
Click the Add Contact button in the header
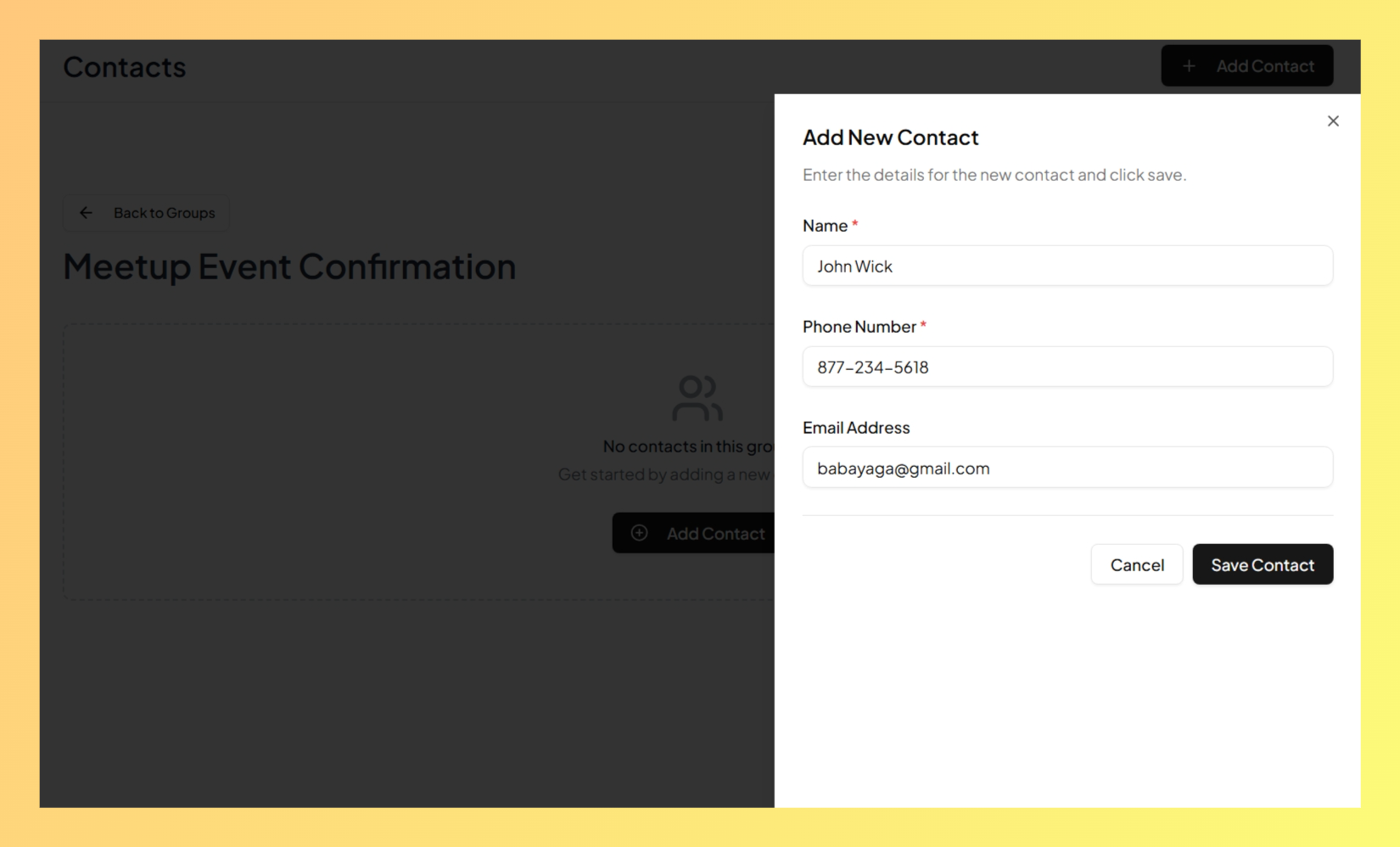1246,66
